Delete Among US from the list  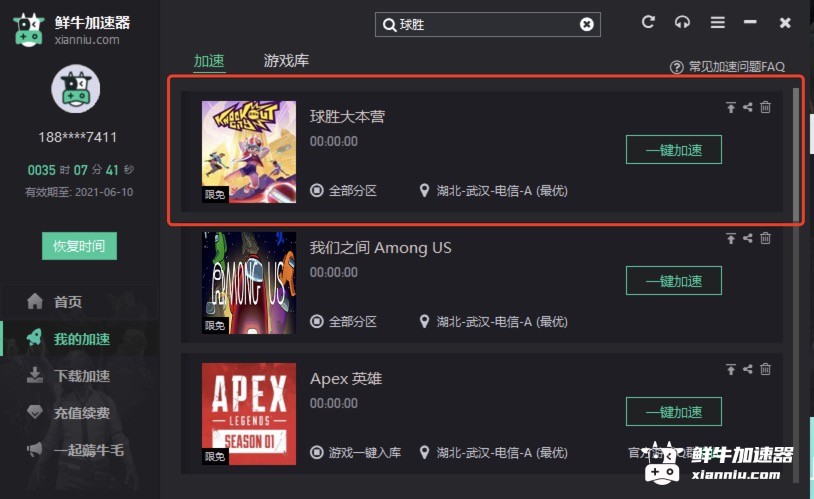(765, 238)
